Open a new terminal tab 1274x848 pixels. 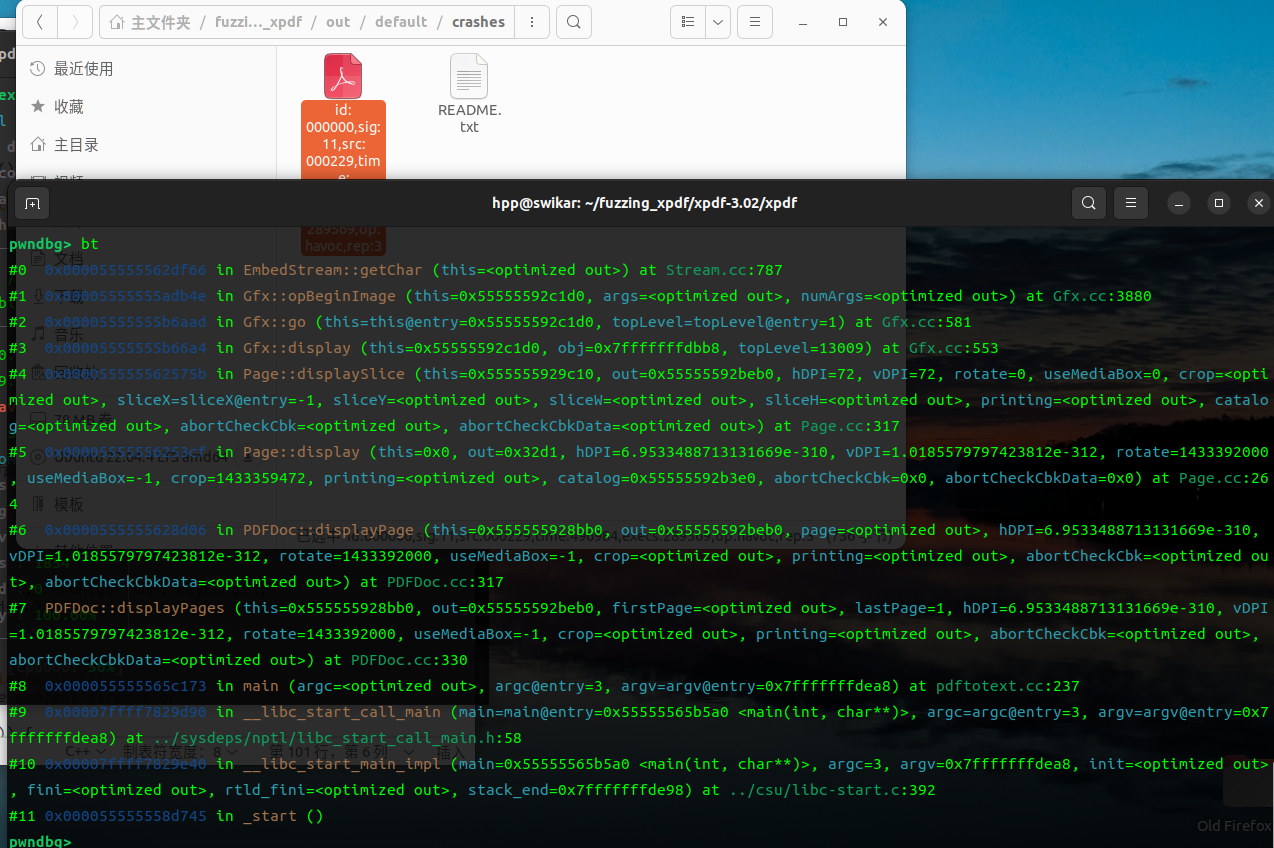click(x=33, y=203)
